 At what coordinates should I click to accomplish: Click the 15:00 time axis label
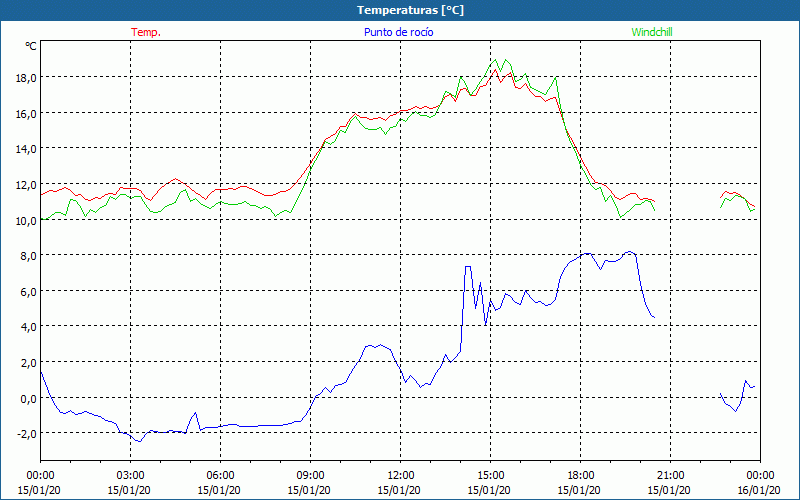(x=490, y=476)
